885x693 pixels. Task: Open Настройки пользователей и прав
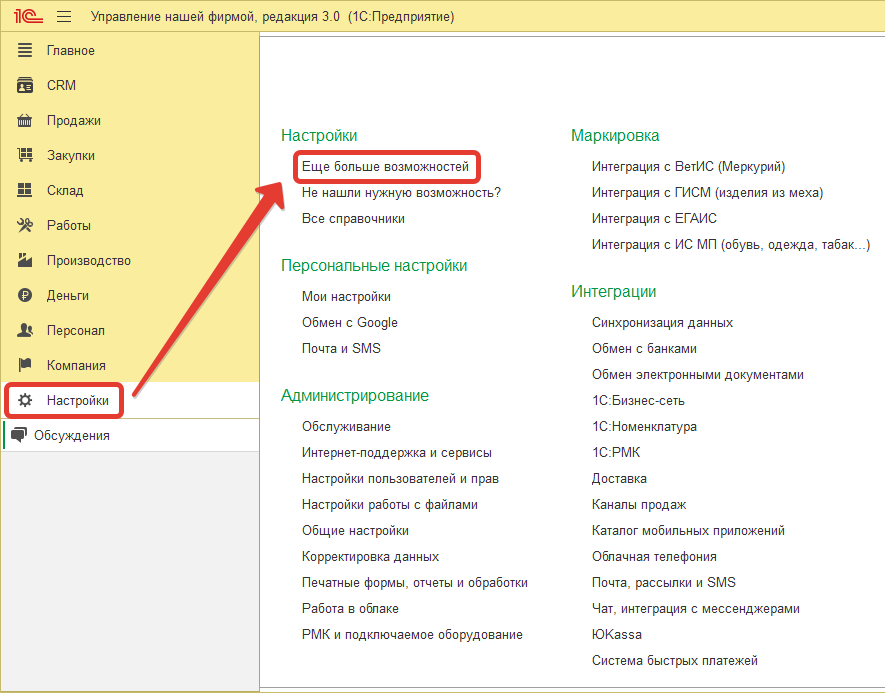[400, 478]
